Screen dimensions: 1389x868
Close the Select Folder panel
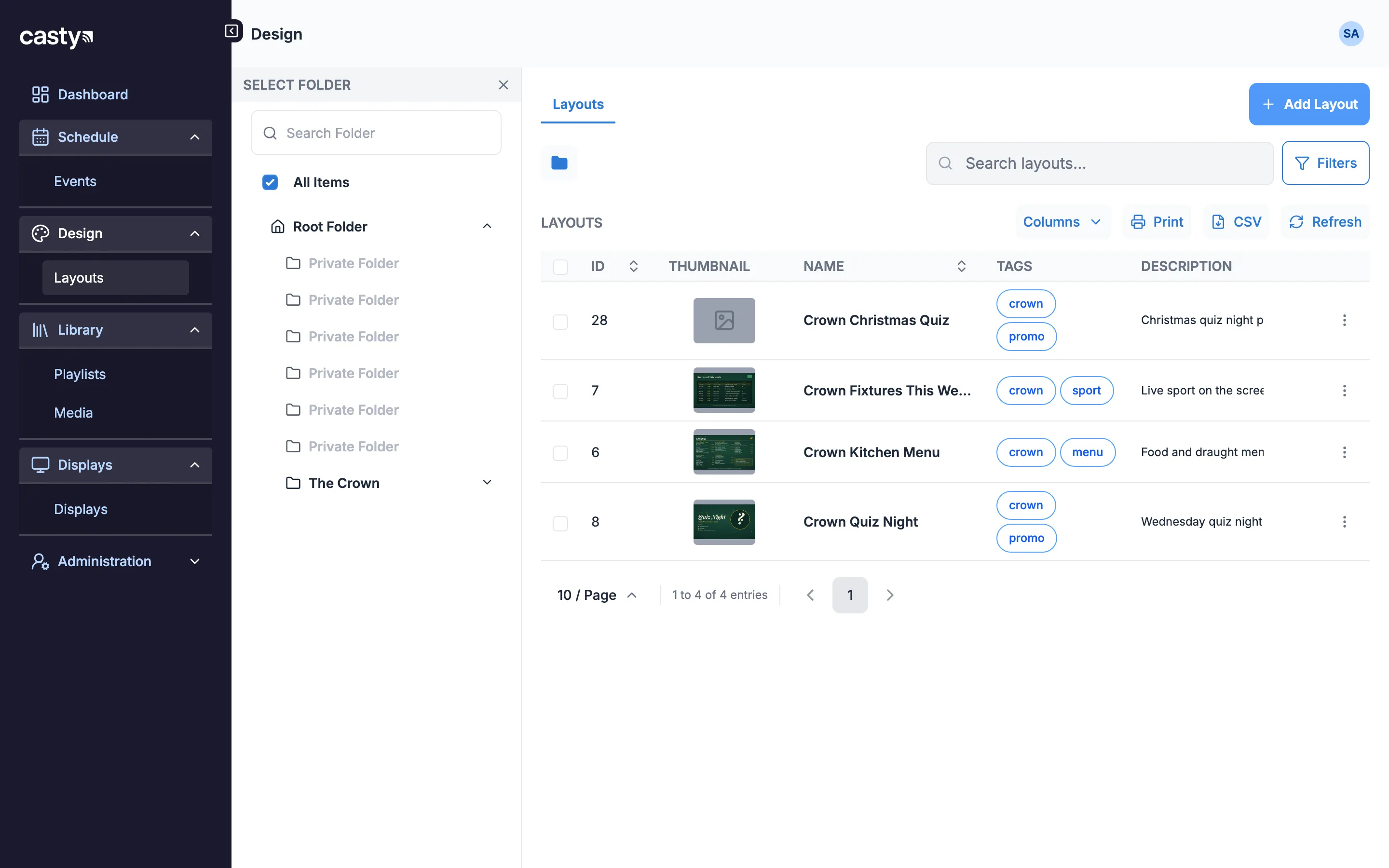[x=504, y=85]
